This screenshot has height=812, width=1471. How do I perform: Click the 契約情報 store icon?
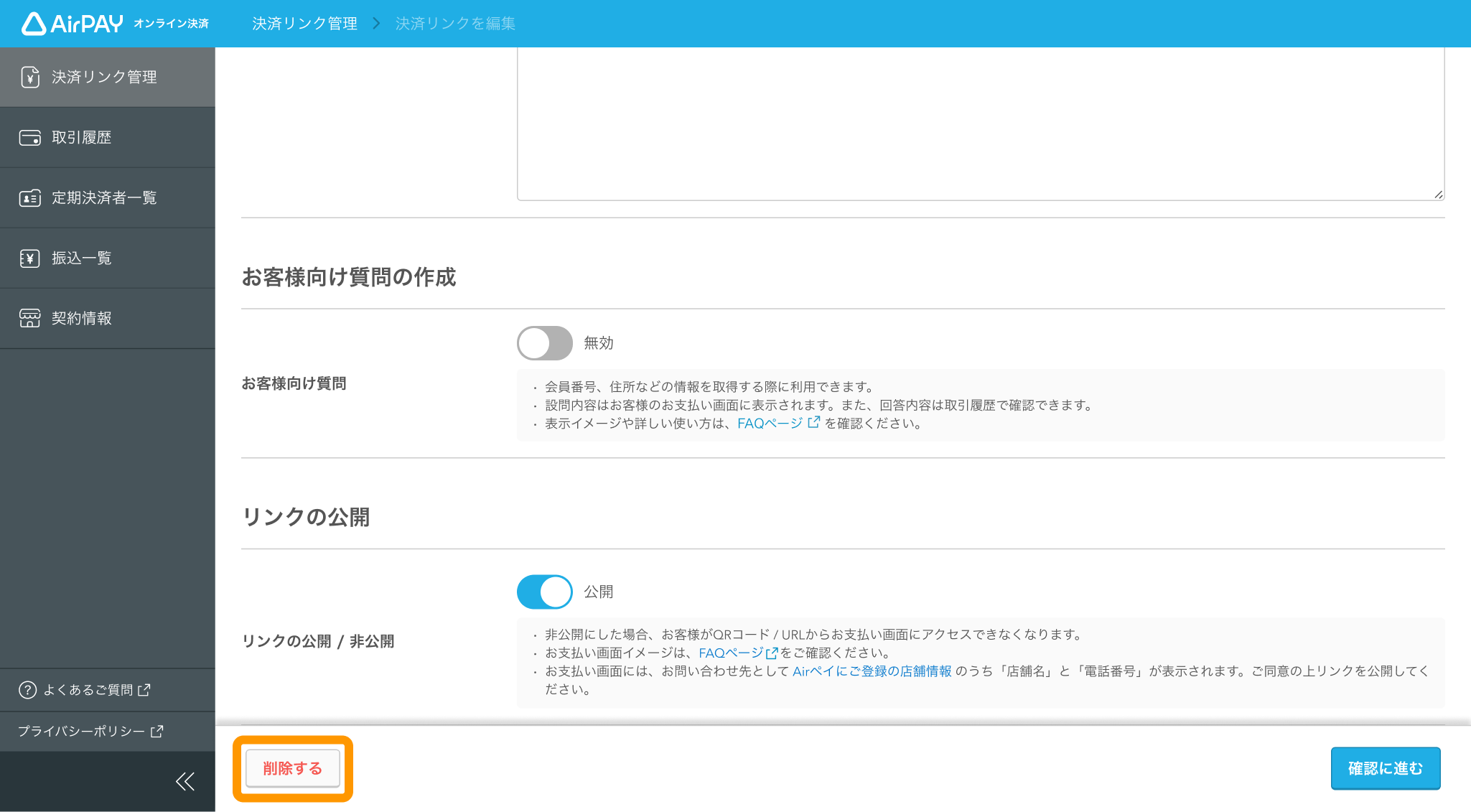point(30,318)
